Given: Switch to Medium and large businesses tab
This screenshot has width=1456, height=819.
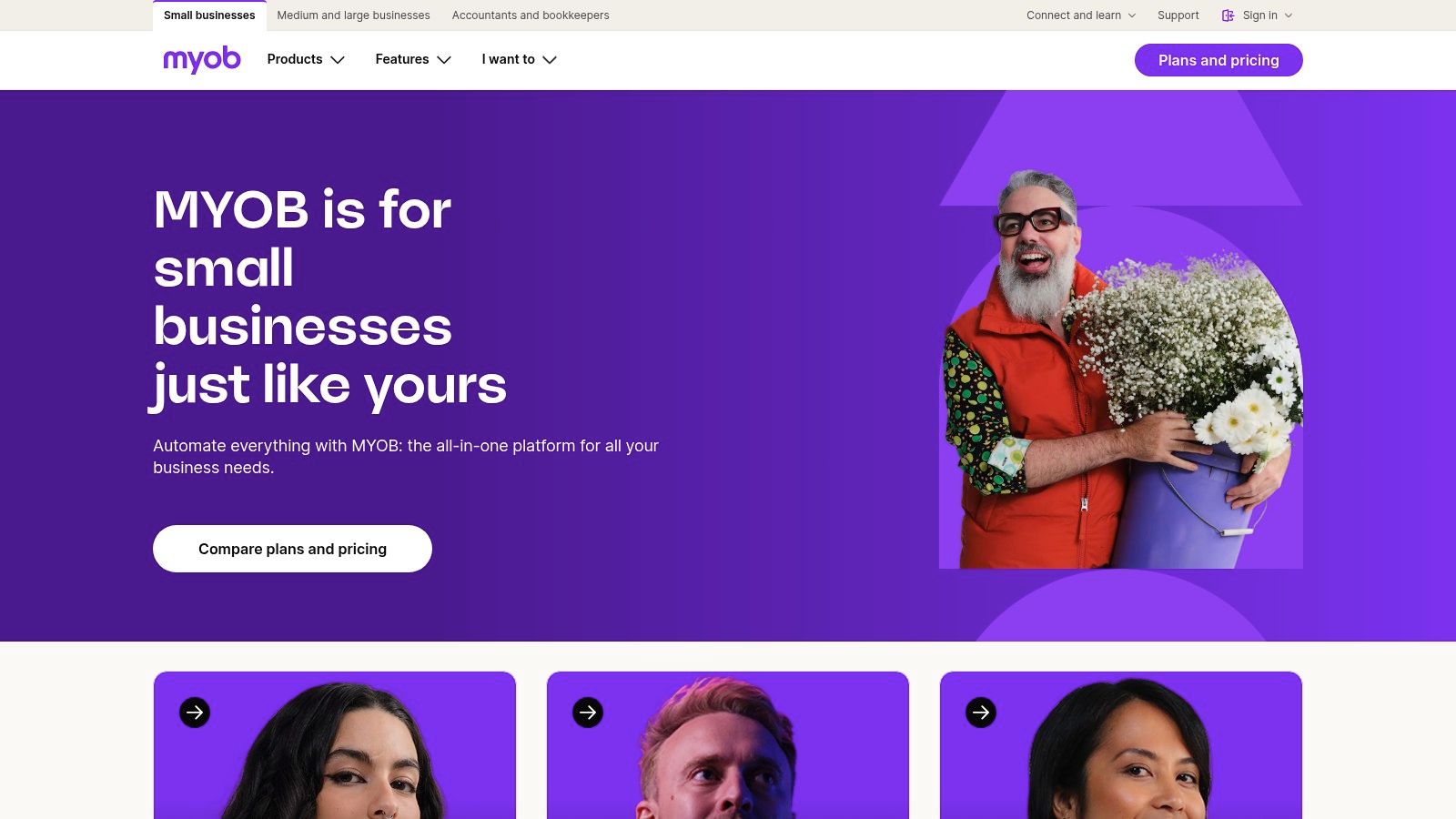Looking at the screenshot, I should coord(353,15).
